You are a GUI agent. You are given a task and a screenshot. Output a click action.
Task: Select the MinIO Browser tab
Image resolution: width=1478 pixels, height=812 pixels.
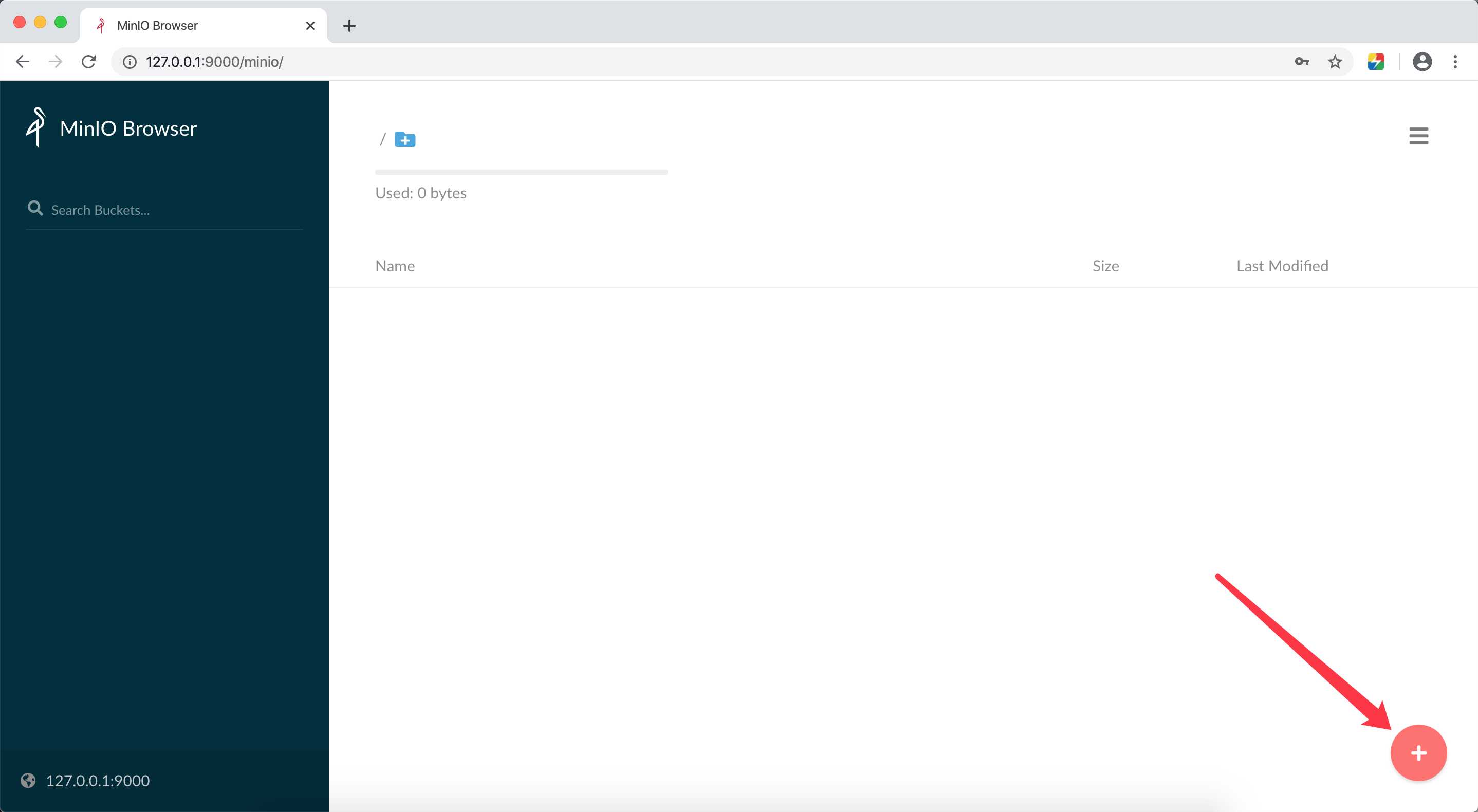click(x=200, y=25)
